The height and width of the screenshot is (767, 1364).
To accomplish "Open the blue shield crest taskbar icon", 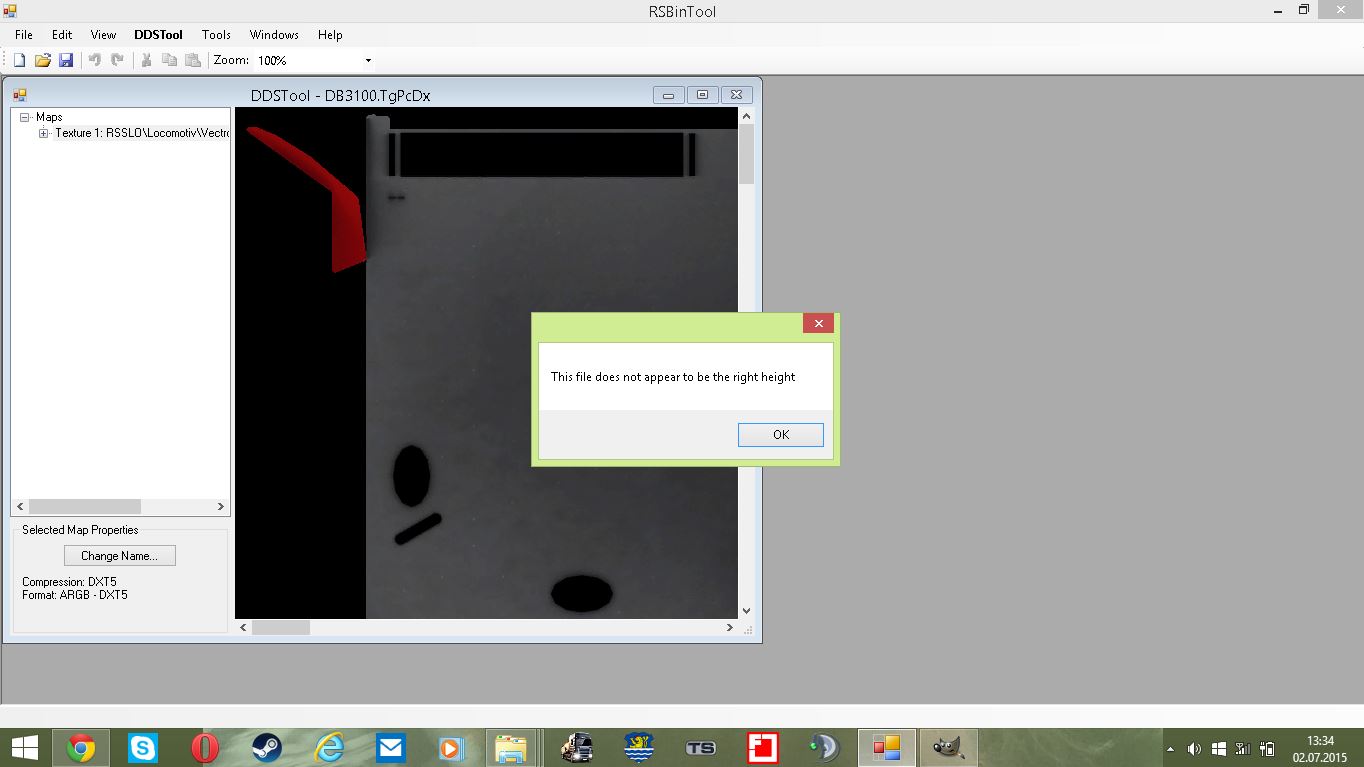I will point(639,748).
